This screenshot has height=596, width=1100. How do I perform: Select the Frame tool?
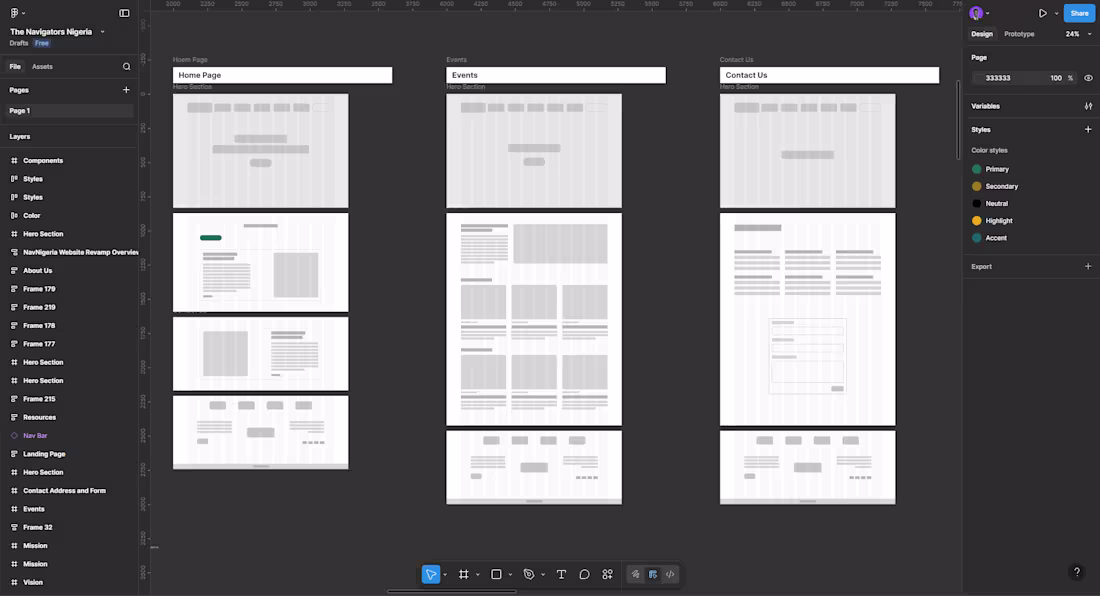[x=463, y=574]
